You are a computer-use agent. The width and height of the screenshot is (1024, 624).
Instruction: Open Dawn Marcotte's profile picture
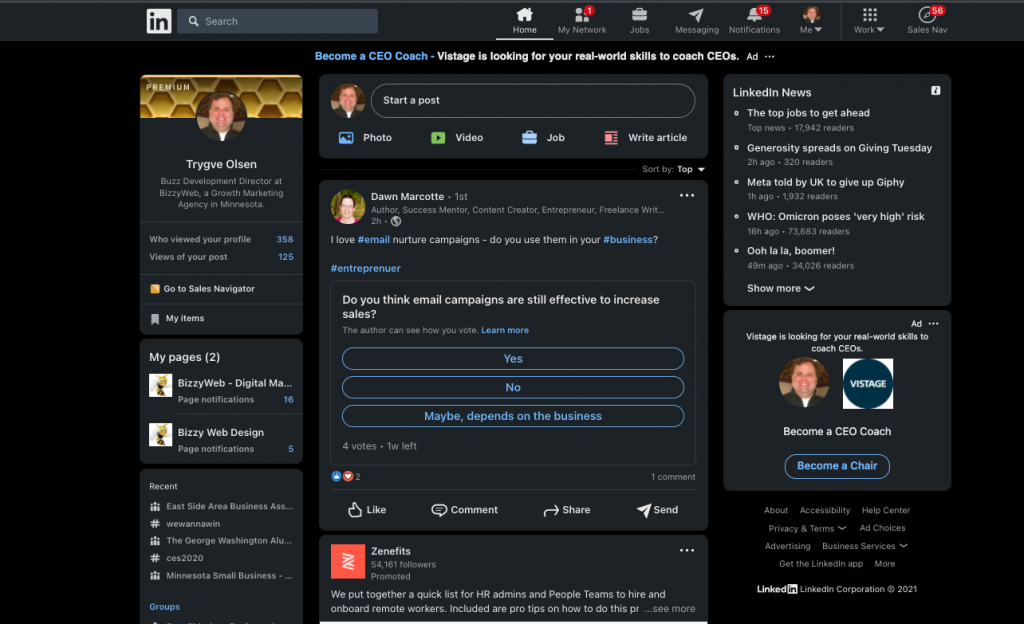(347, 207)
